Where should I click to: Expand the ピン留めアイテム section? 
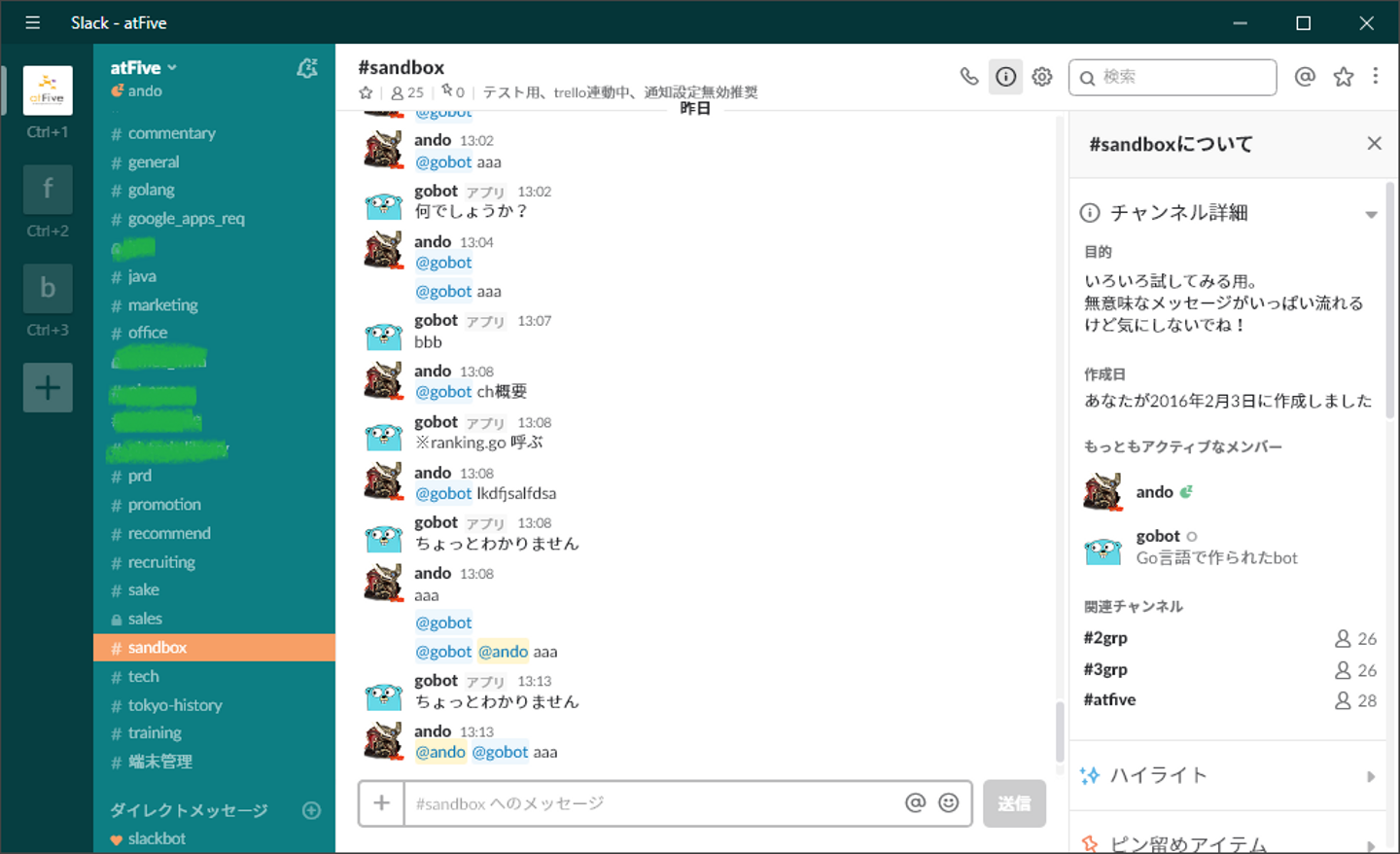point(1371,844)
